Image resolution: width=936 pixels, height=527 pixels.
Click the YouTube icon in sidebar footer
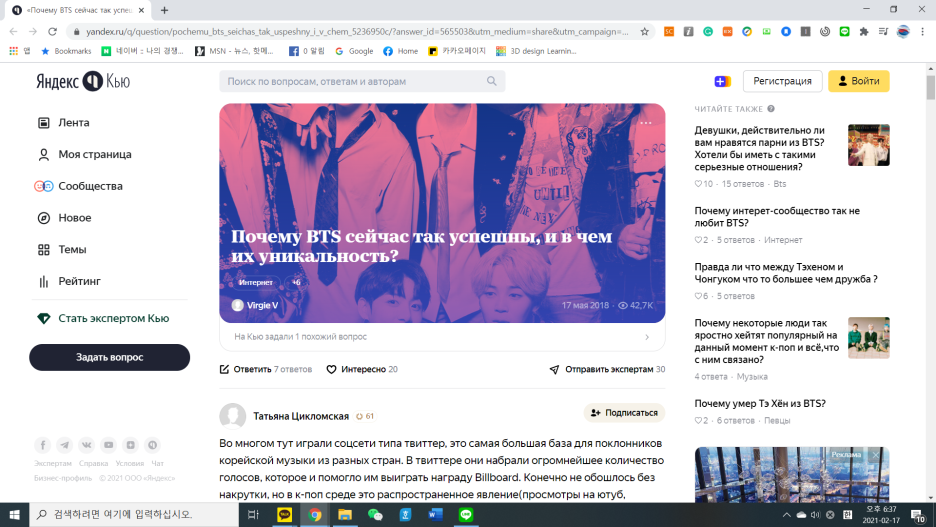109,445
